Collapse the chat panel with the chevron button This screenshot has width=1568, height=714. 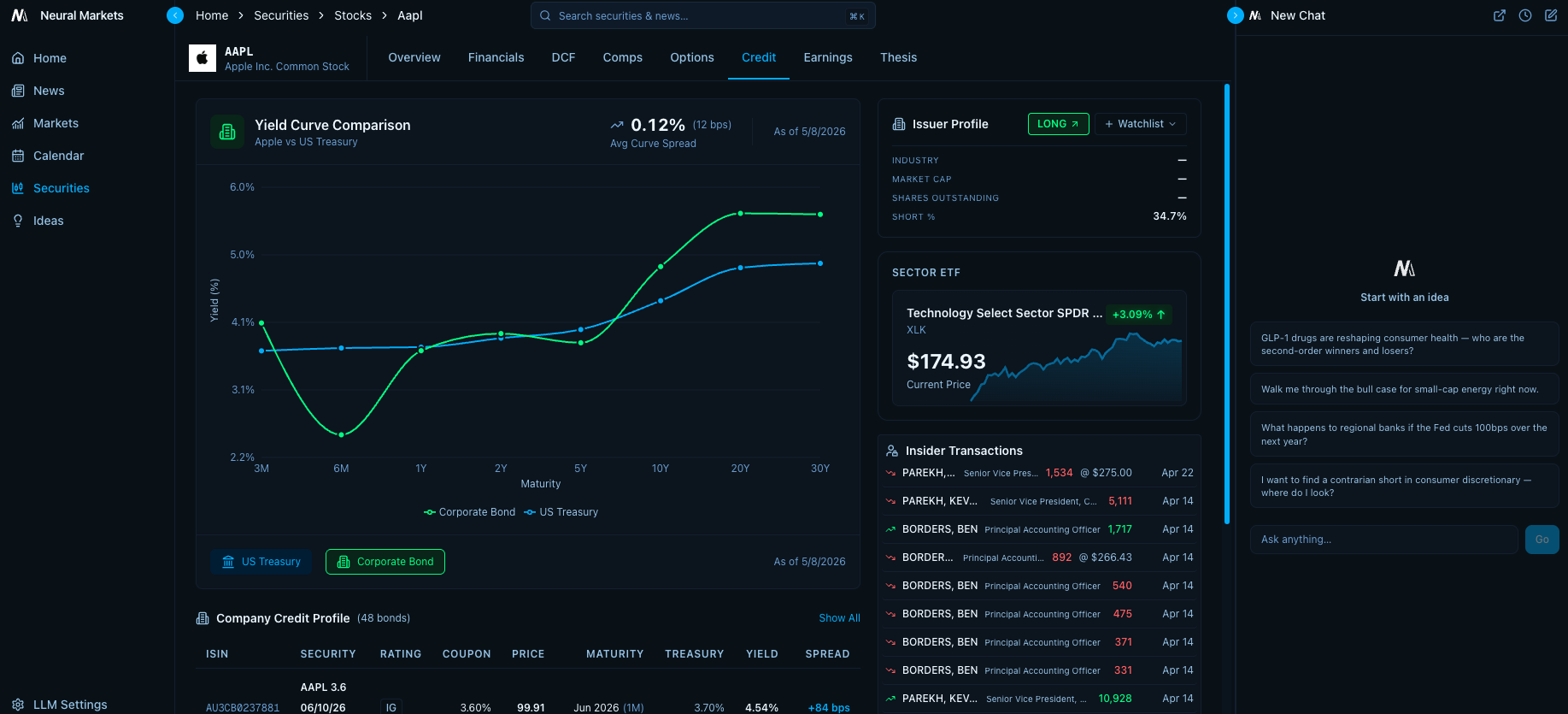point(1235,15)
